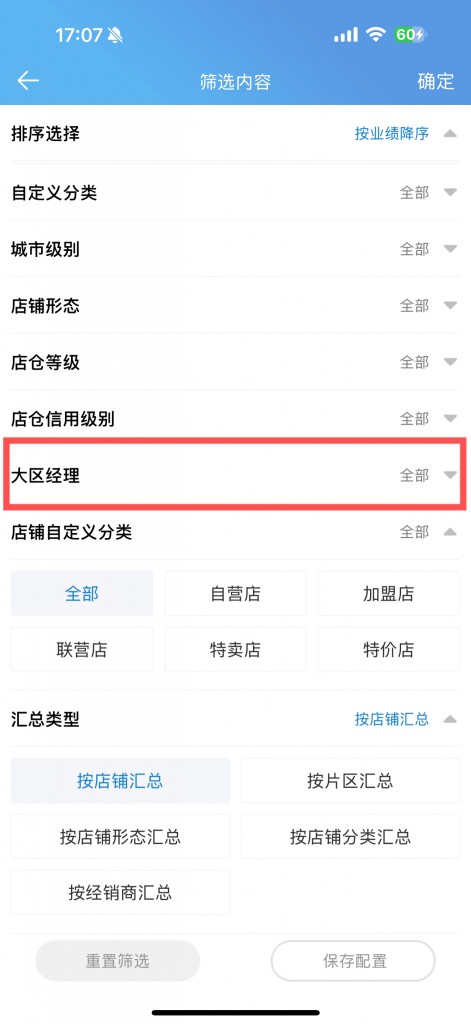Choose the 特卖店 option

[x=235, y=650]
